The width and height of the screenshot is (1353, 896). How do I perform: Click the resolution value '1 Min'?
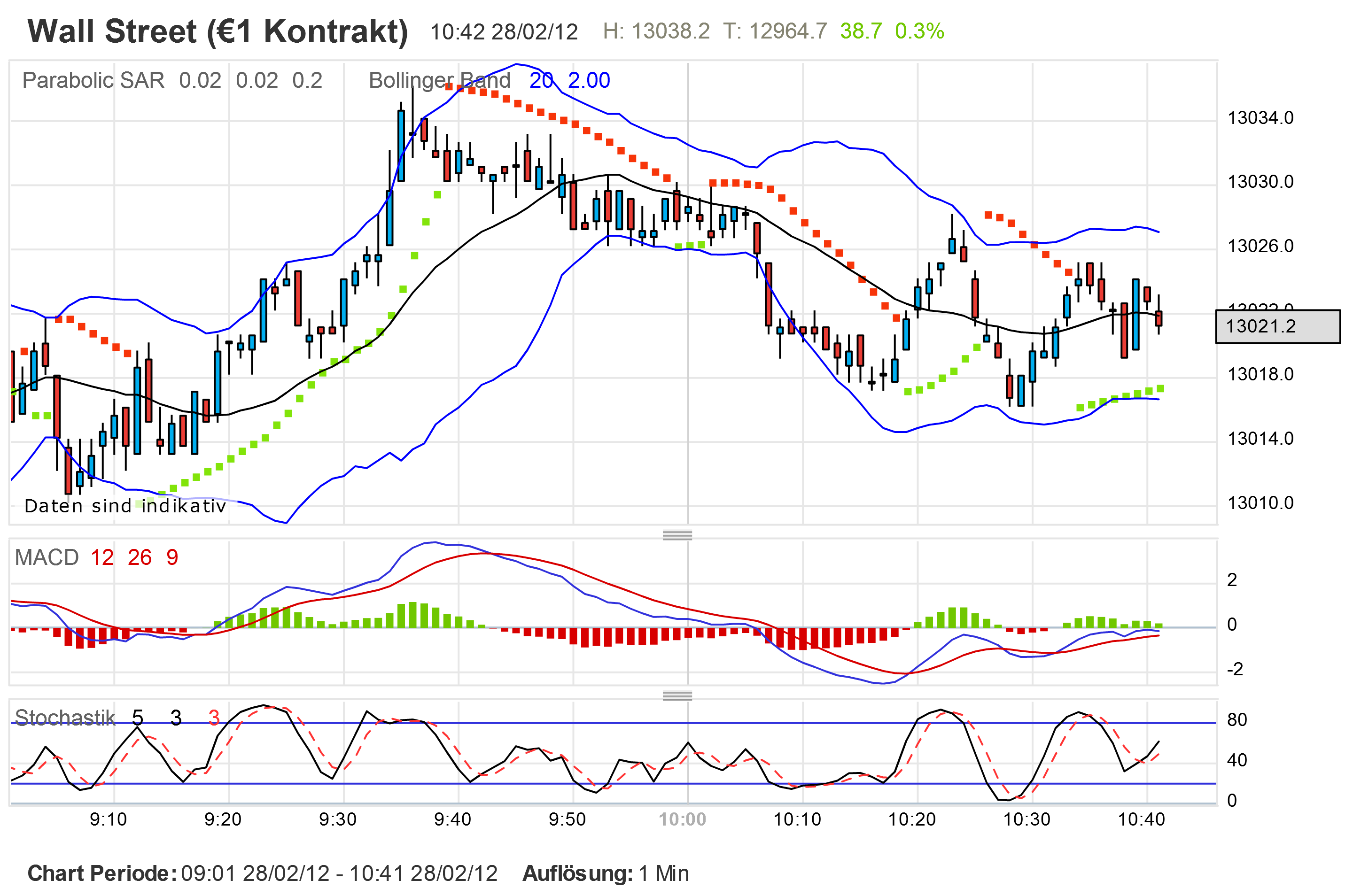pos(664,874)
